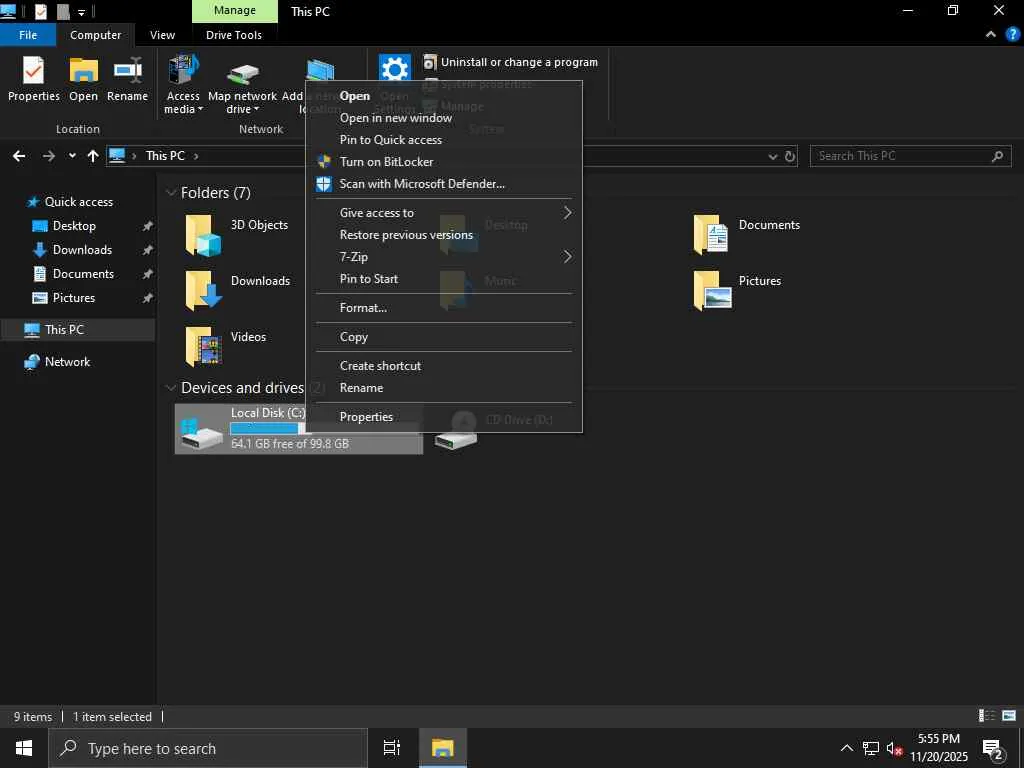Choose Pin to Quick access
The image size is (1024, 768).
(445, 140)
